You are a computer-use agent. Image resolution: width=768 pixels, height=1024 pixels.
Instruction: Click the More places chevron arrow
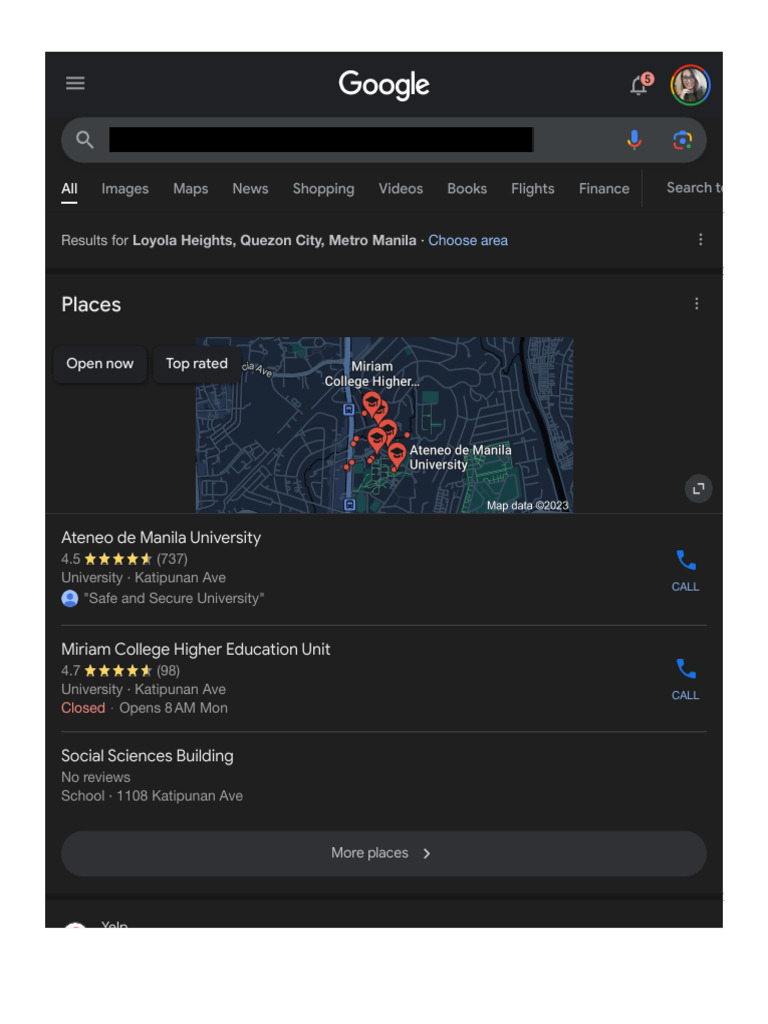click(427, 854)
